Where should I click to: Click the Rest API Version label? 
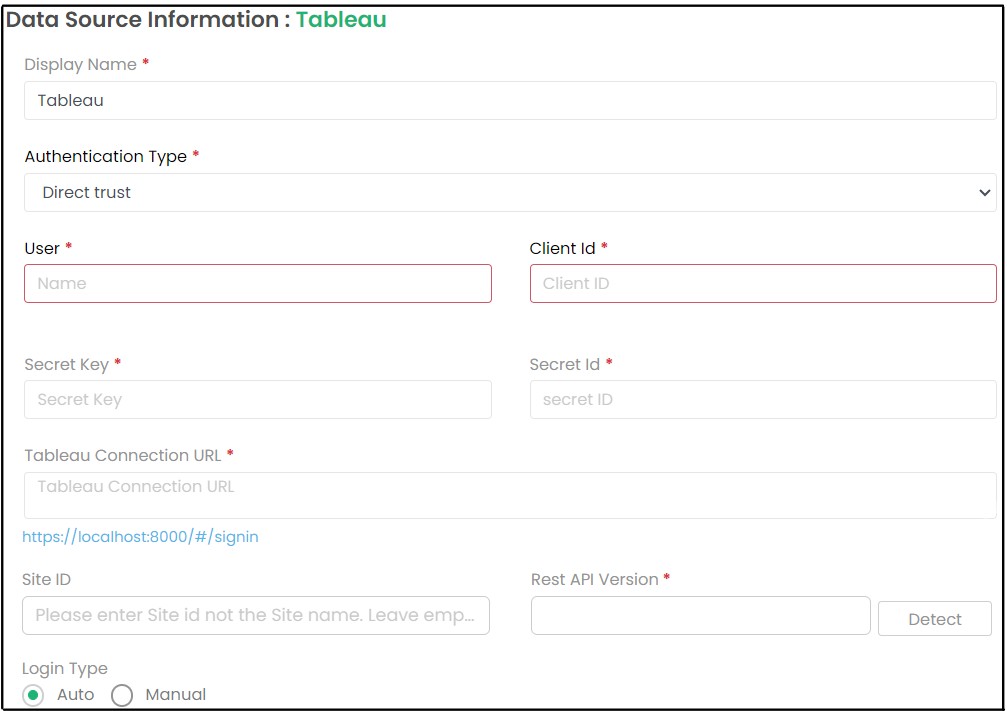click(x=594, y=580)
